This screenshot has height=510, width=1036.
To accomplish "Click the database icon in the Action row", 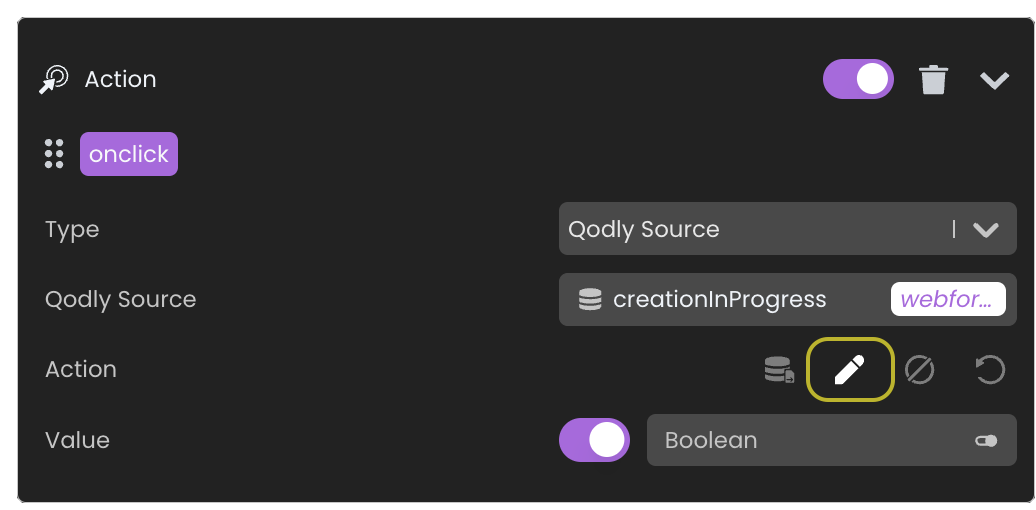I will pyautogui.click(x=779, y=370).
